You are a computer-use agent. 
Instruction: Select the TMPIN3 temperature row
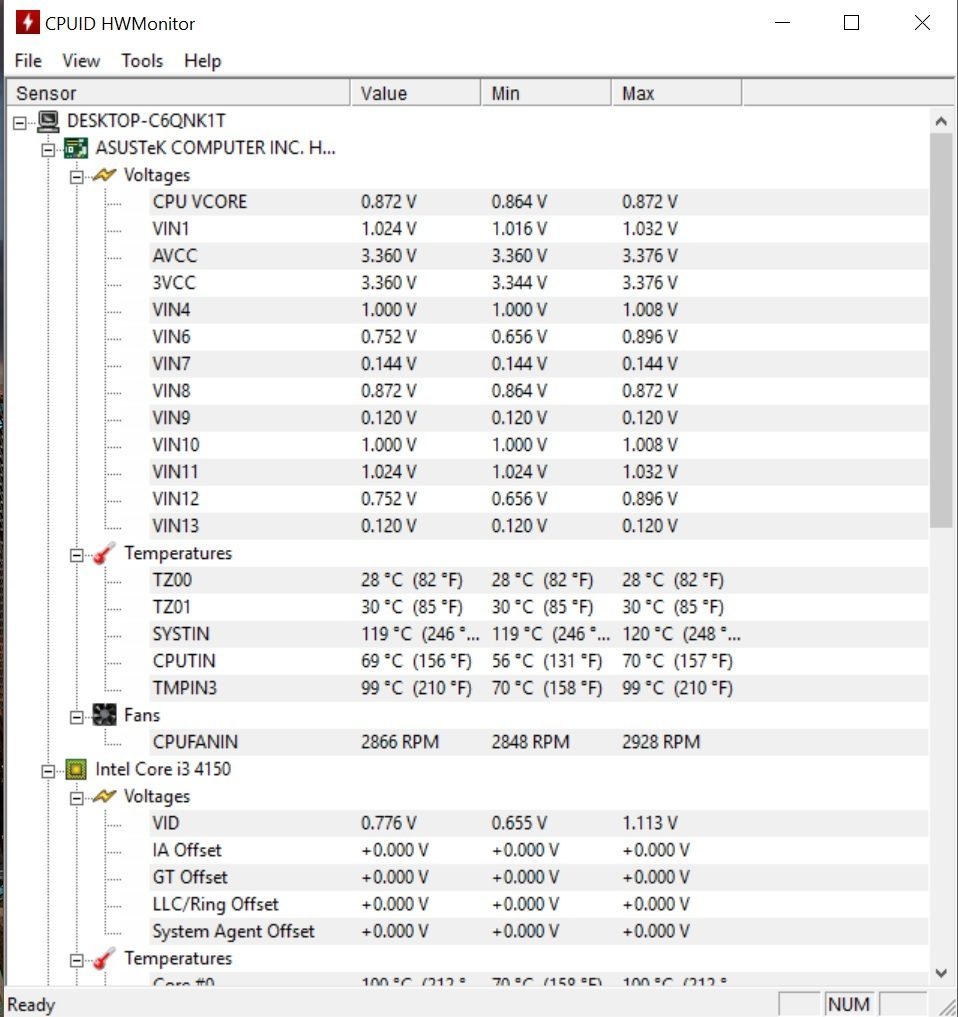(x=538, y=688)
